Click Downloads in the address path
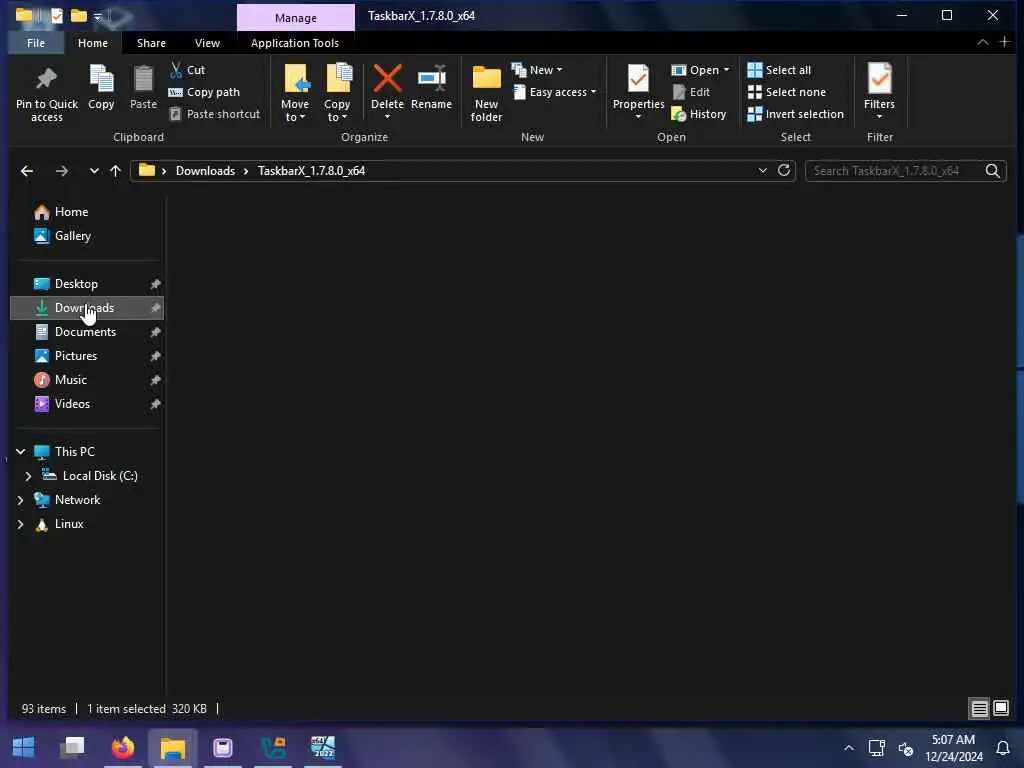 [x=205, y=171]
